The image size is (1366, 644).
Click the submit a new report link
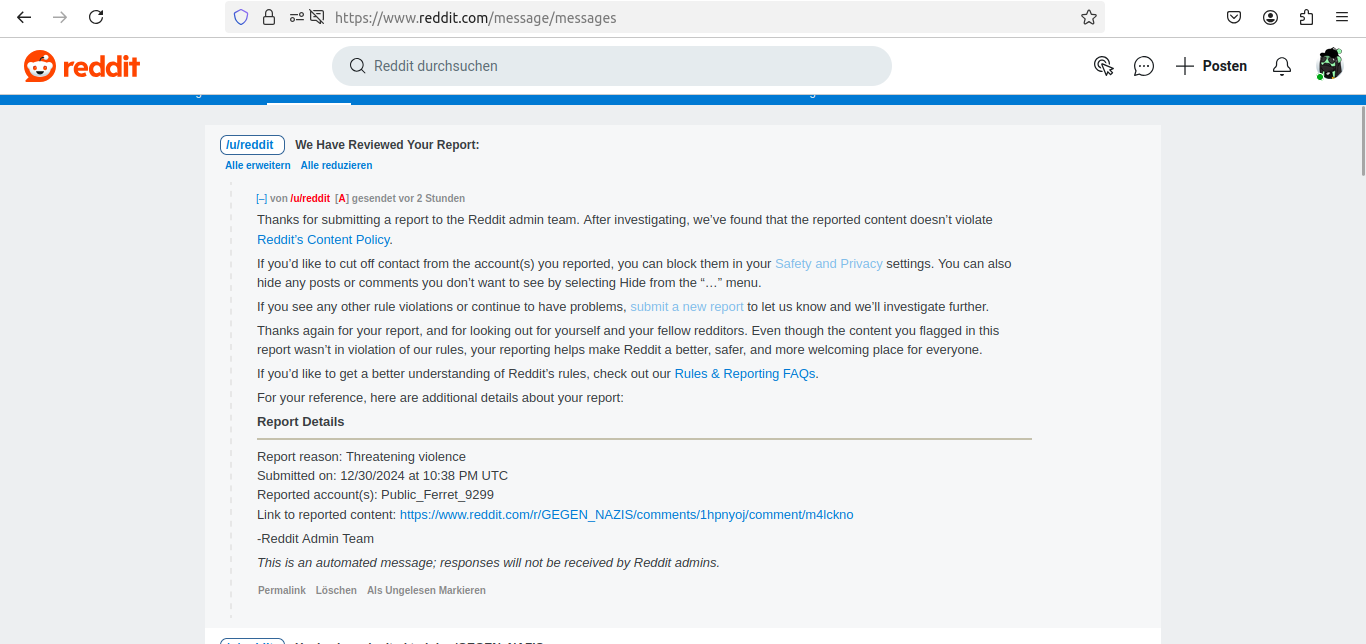click(687, 307)
